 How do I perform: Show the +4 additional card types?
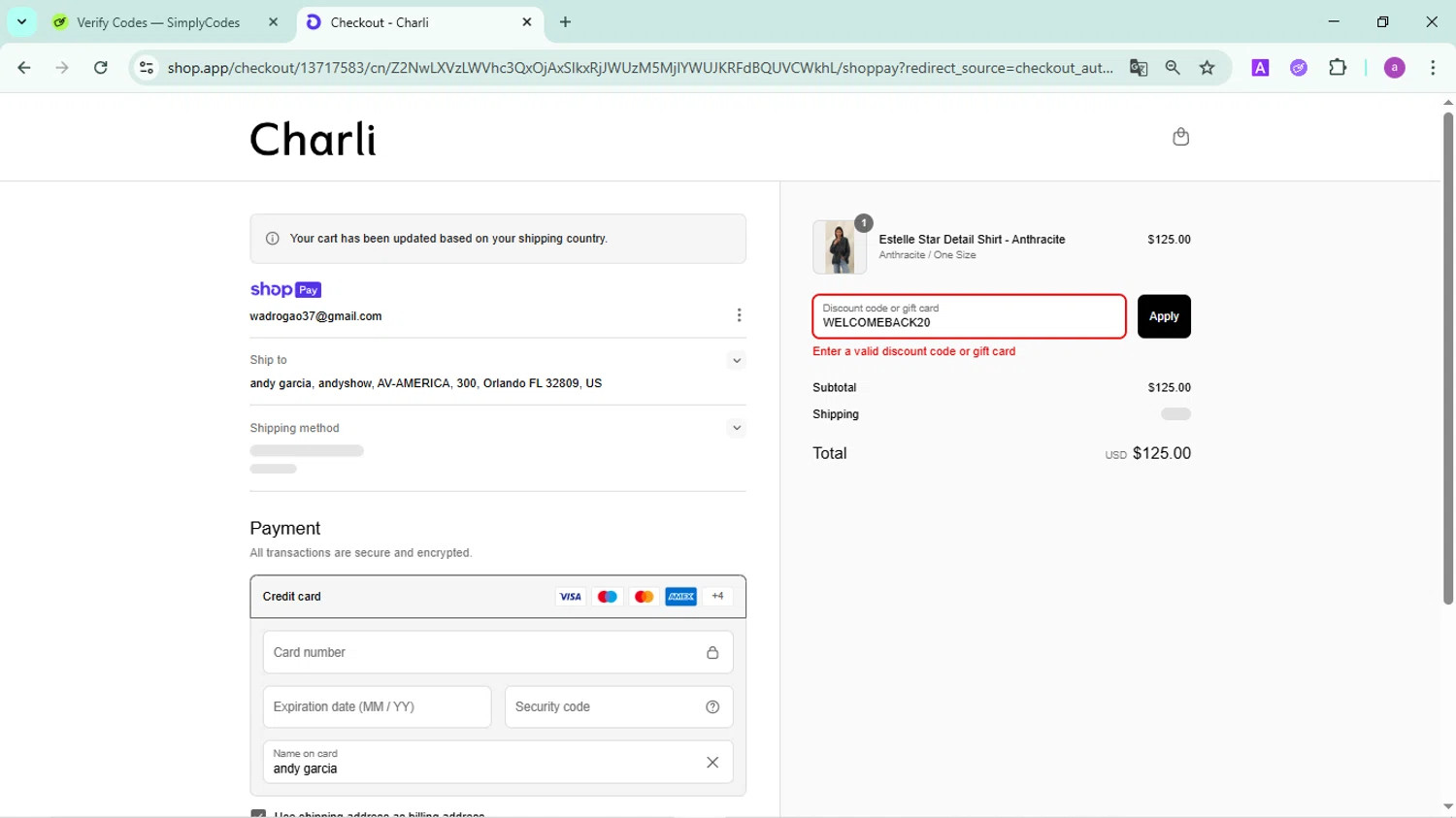tap(717, 597)
